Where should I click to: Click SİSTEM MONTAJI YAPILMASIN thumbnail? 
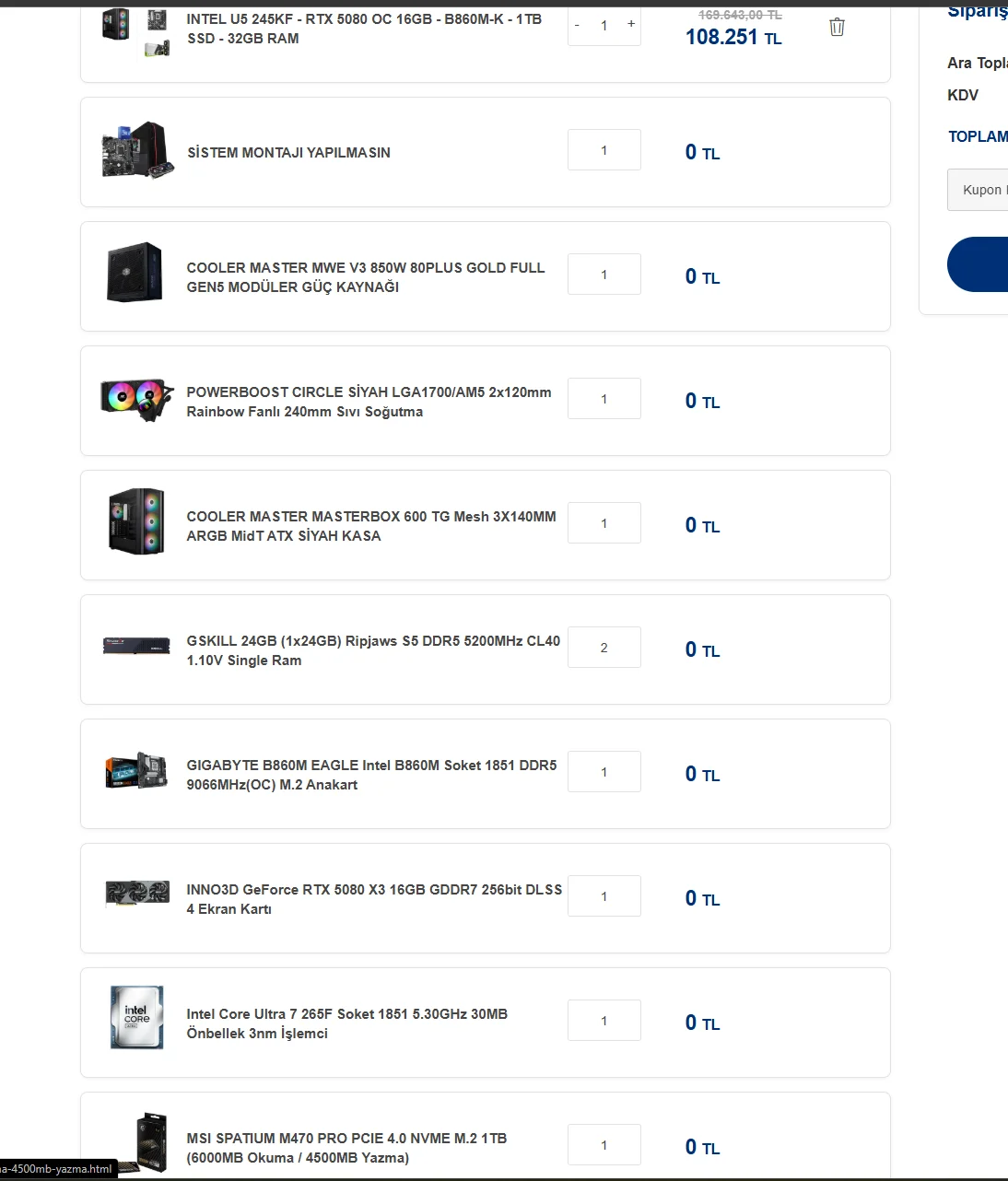point(137,150)
